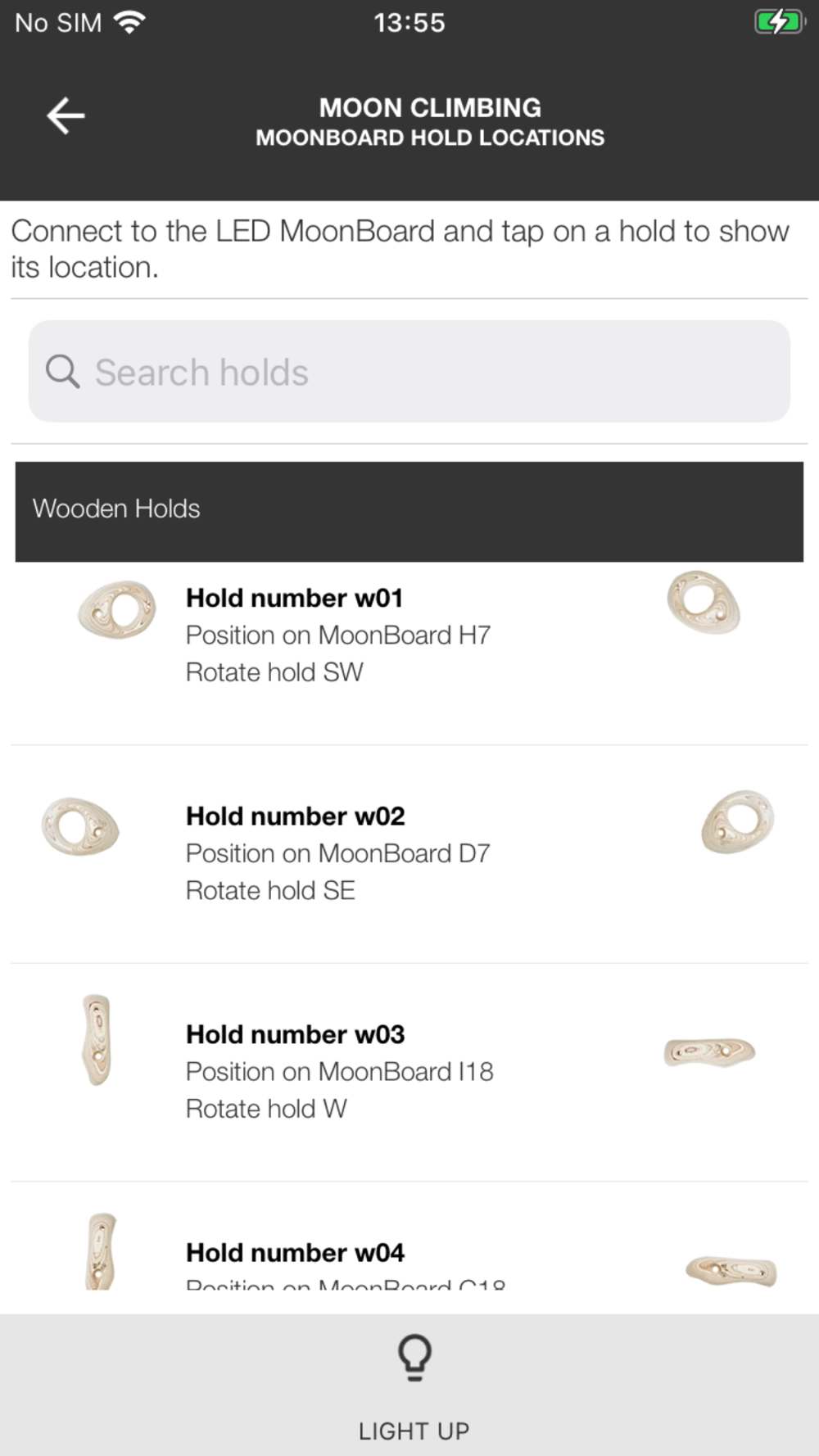
Task: Tap the back arrow icon
Action: coord(66,115)
